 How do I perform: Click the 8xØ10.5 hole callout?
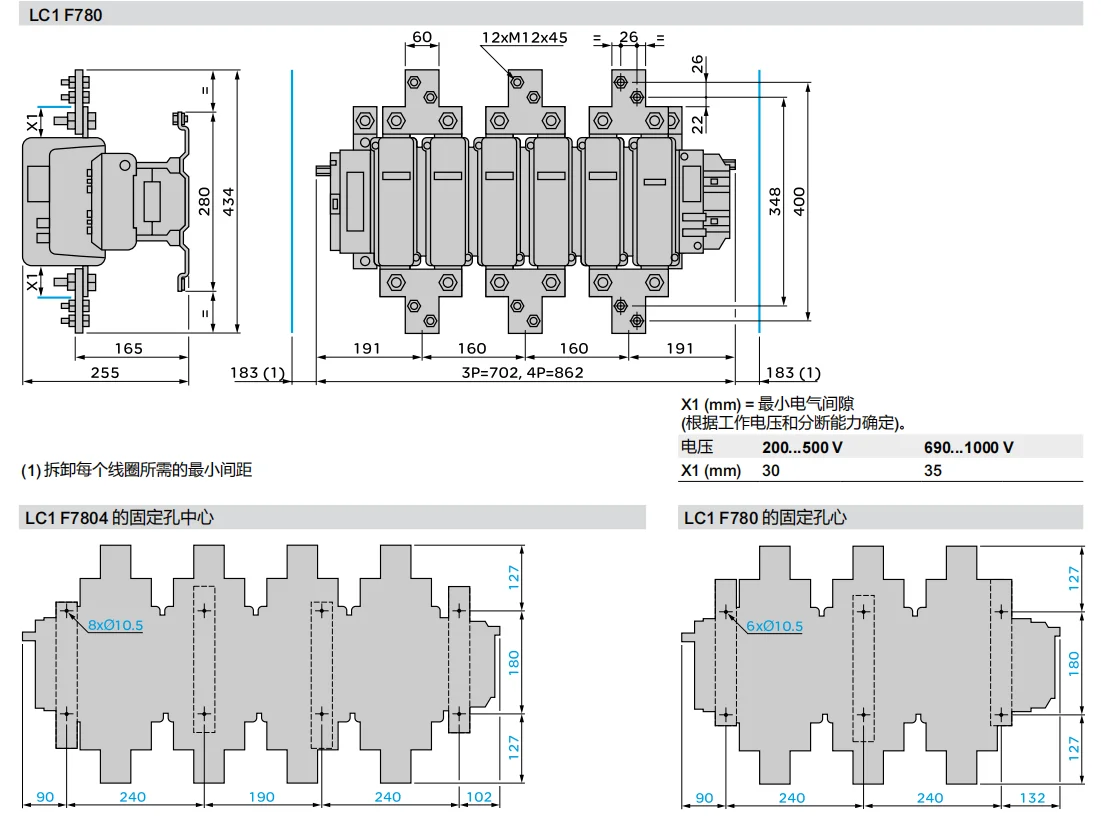[x=115, y=625]
